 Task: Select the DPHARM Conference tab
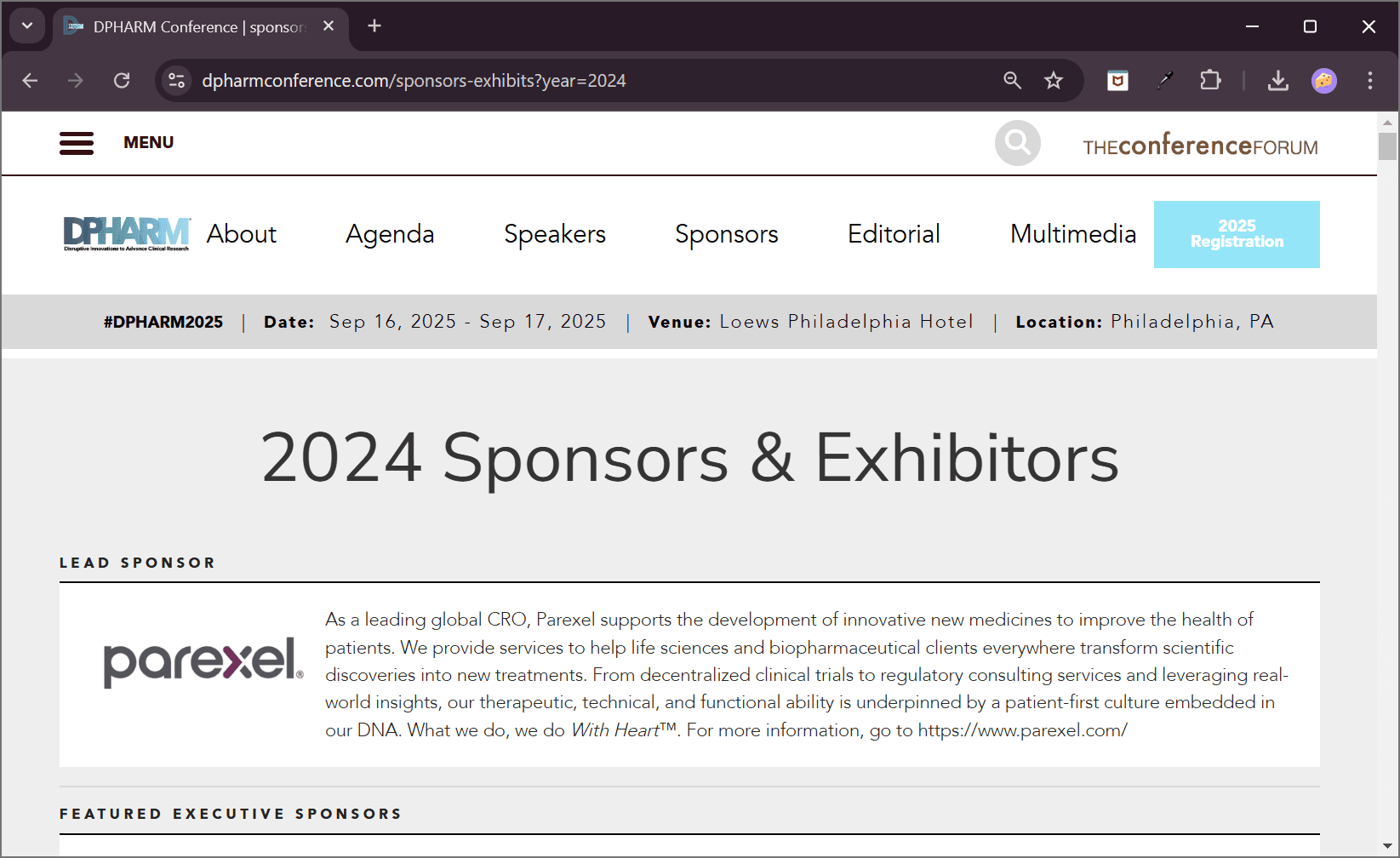pos(200,27)
